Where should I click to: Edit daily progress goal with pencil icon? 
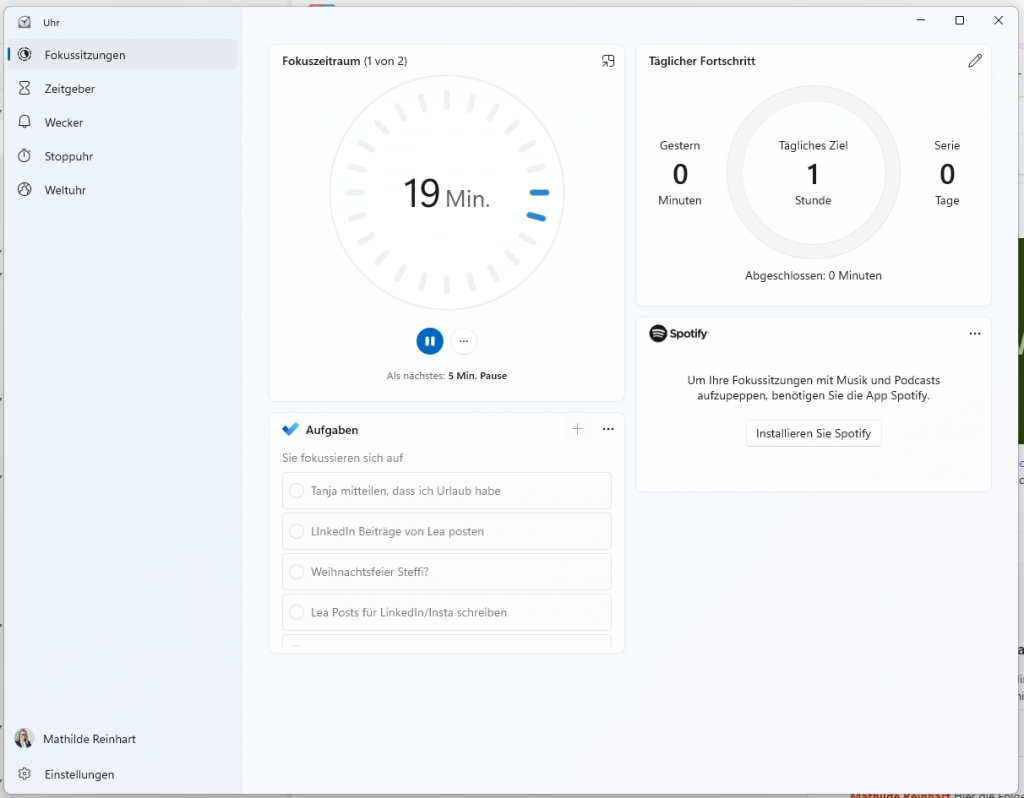click(x=974, y=61)
